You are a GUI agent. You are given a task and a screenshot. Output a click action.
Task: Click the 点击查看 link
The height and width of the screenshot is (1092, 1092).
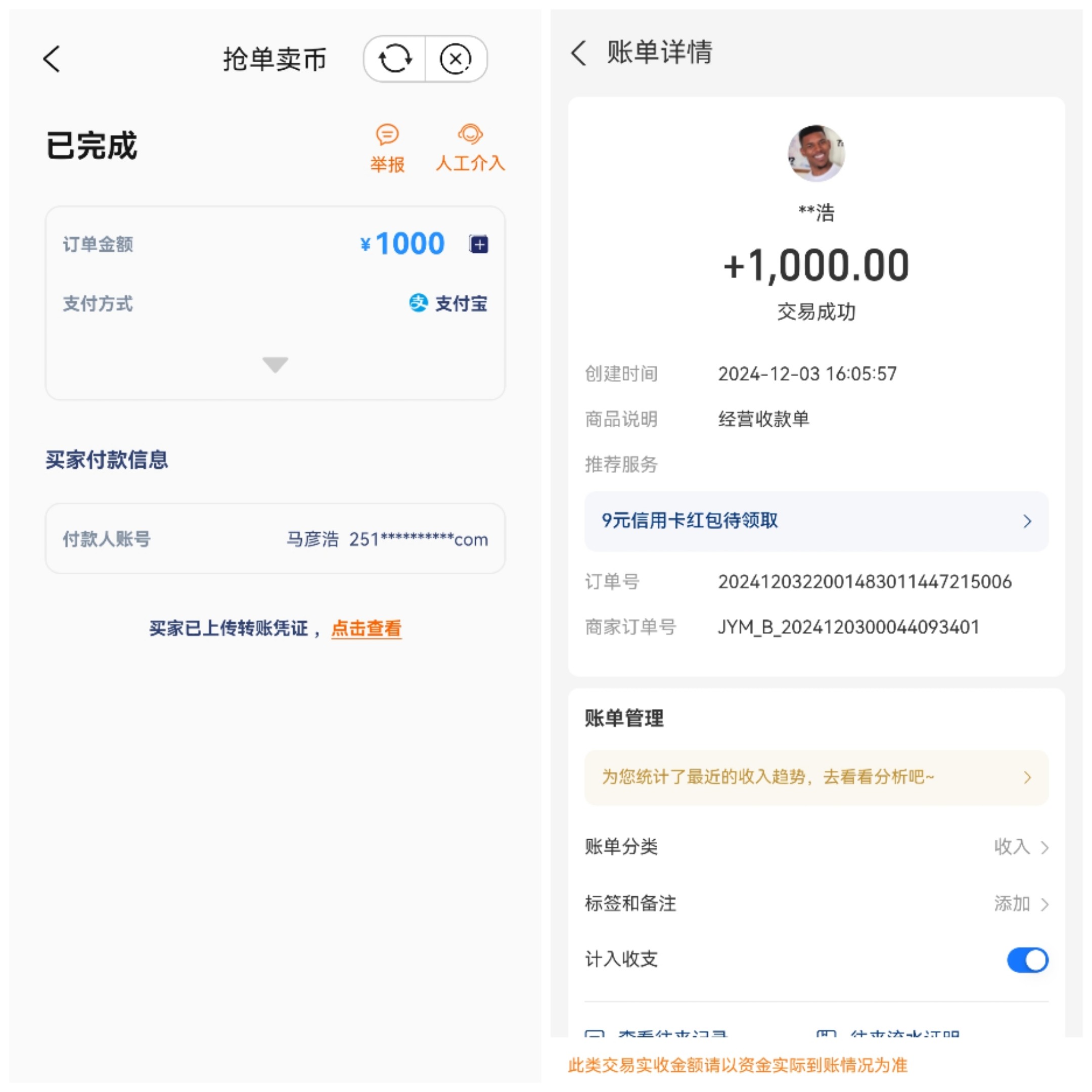click(x=366, y=628)
